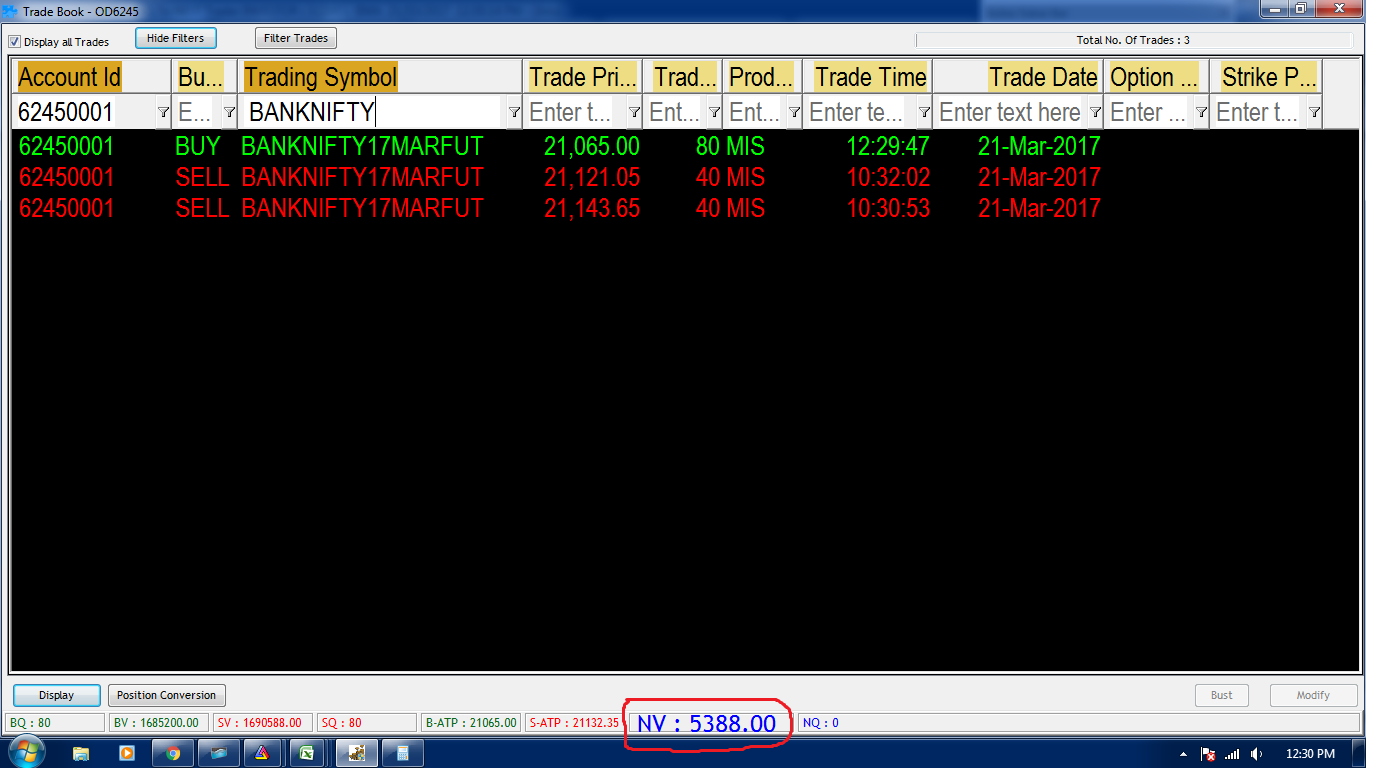Open filter dropdown for Product column
Image resolution: width=1380 pixels, height=768 pixels.
[x=794, y=113]
